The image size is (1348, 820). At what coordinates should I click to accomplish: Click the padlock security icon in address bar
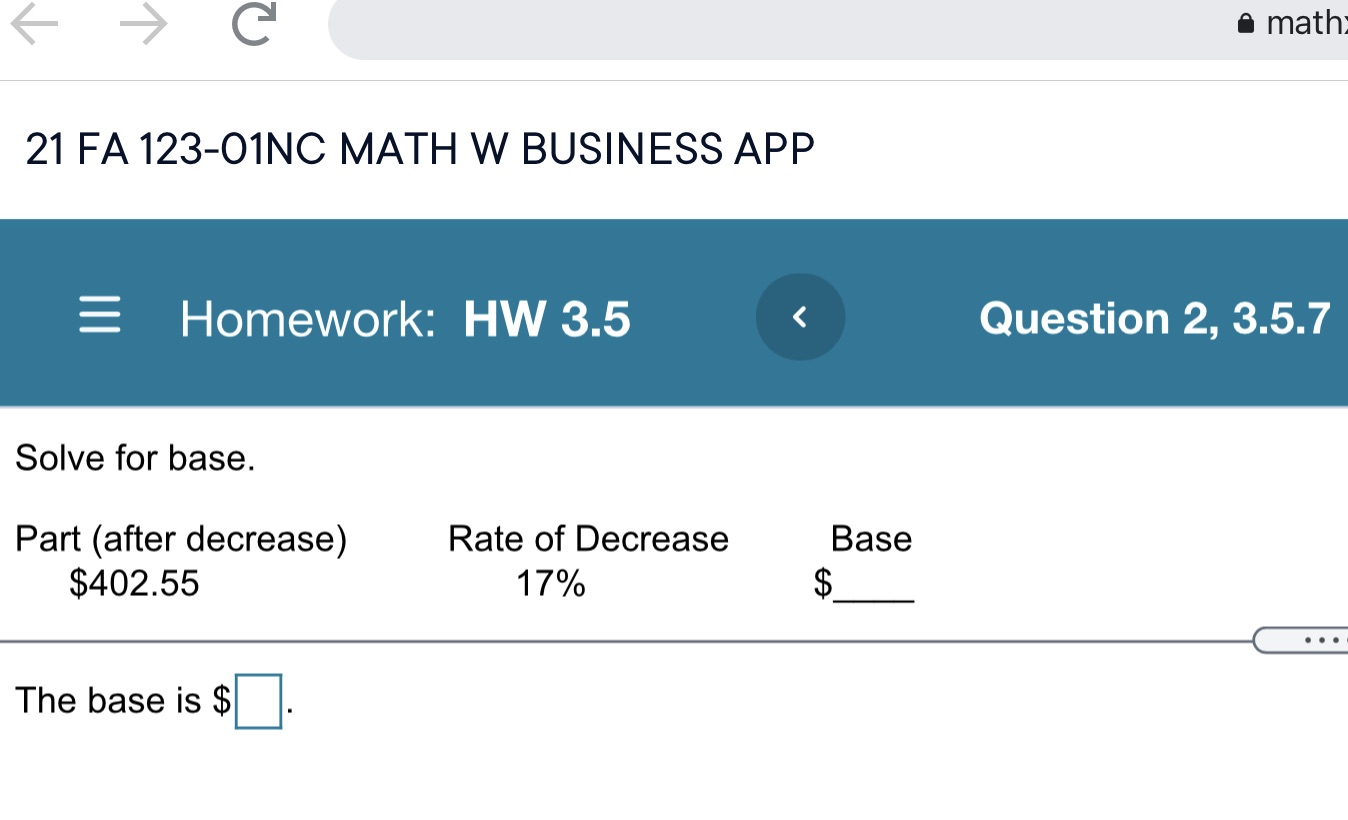point(1244,22)
